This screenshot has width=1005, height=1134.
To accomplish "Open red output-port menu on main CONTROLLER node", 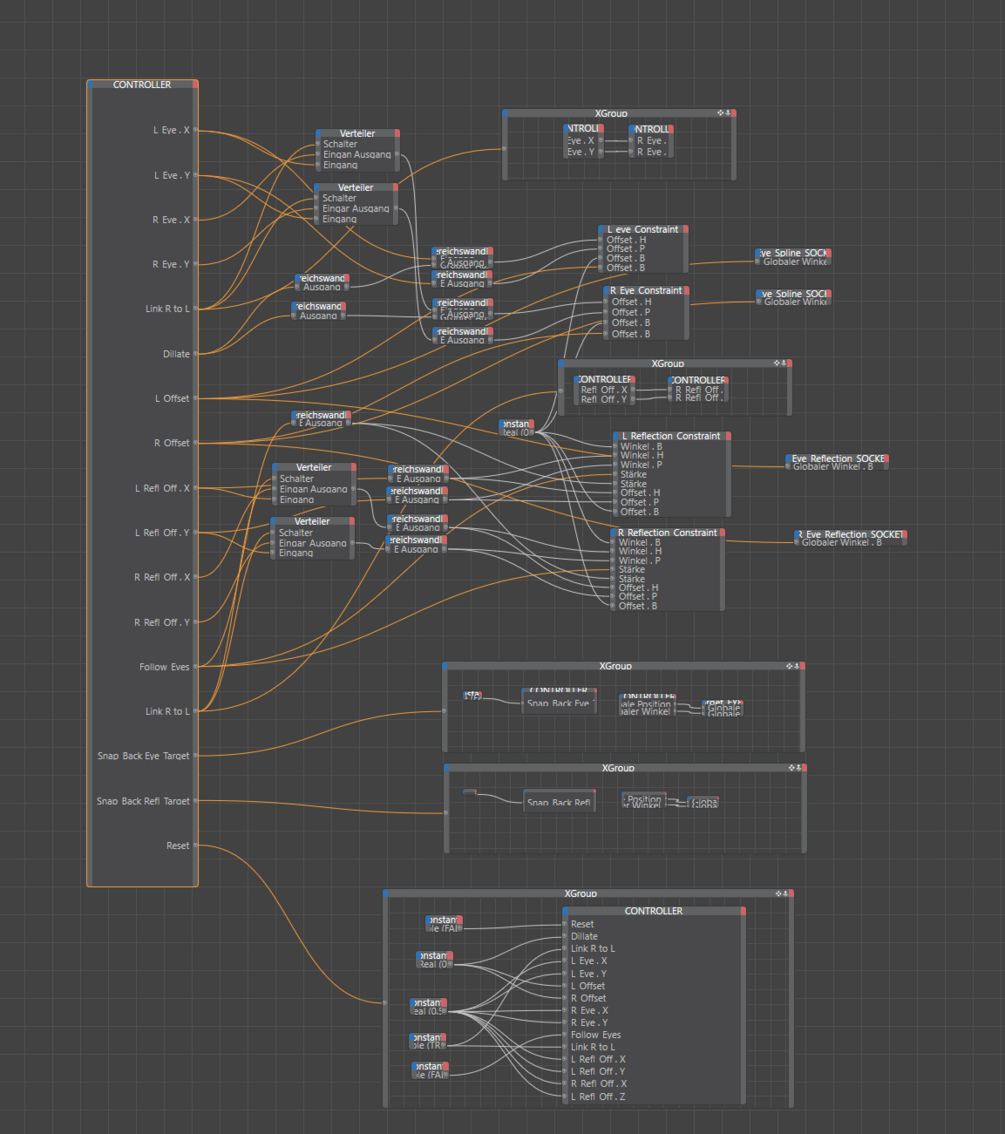I will coord(195,85).
